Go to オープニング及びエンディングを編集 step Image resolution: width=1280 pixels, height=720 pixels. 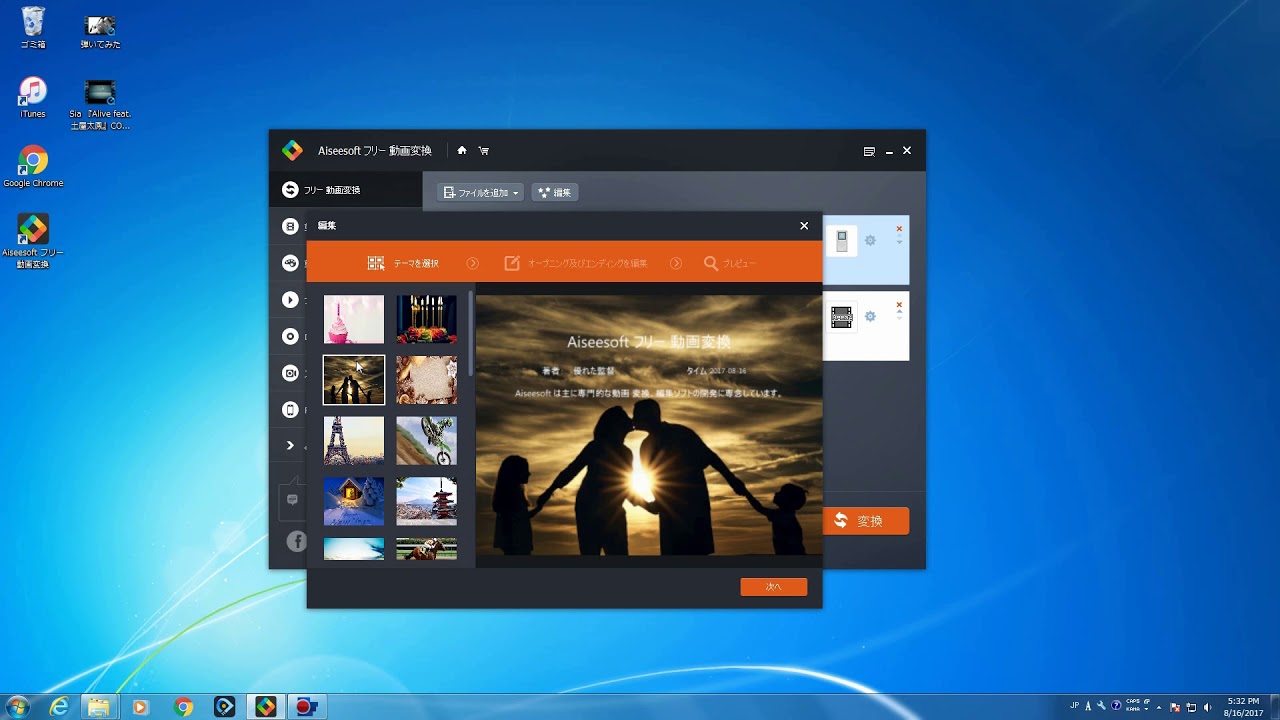tap(576, 263)
